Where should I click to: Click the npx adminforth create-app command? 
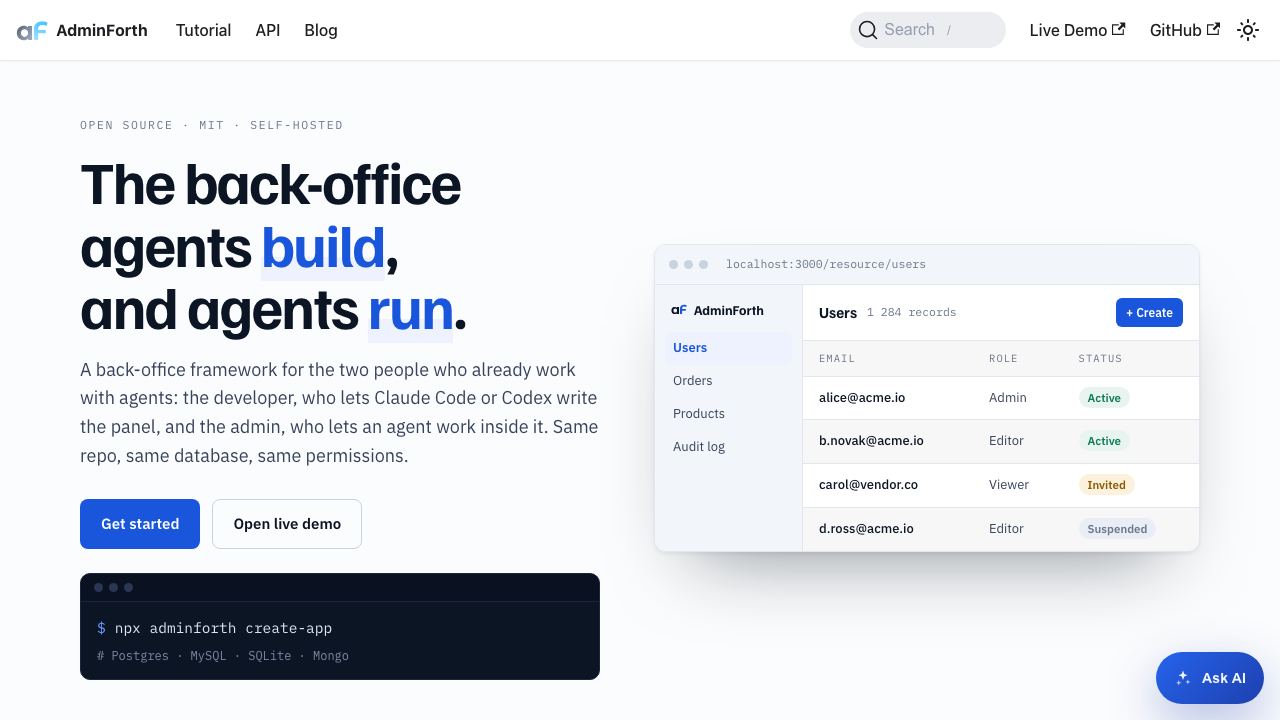(223, 628)
